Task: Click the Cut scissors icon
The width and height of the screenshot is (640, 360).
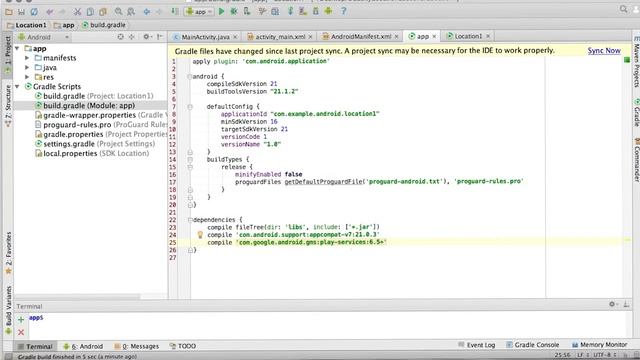Action: point(77,12)
